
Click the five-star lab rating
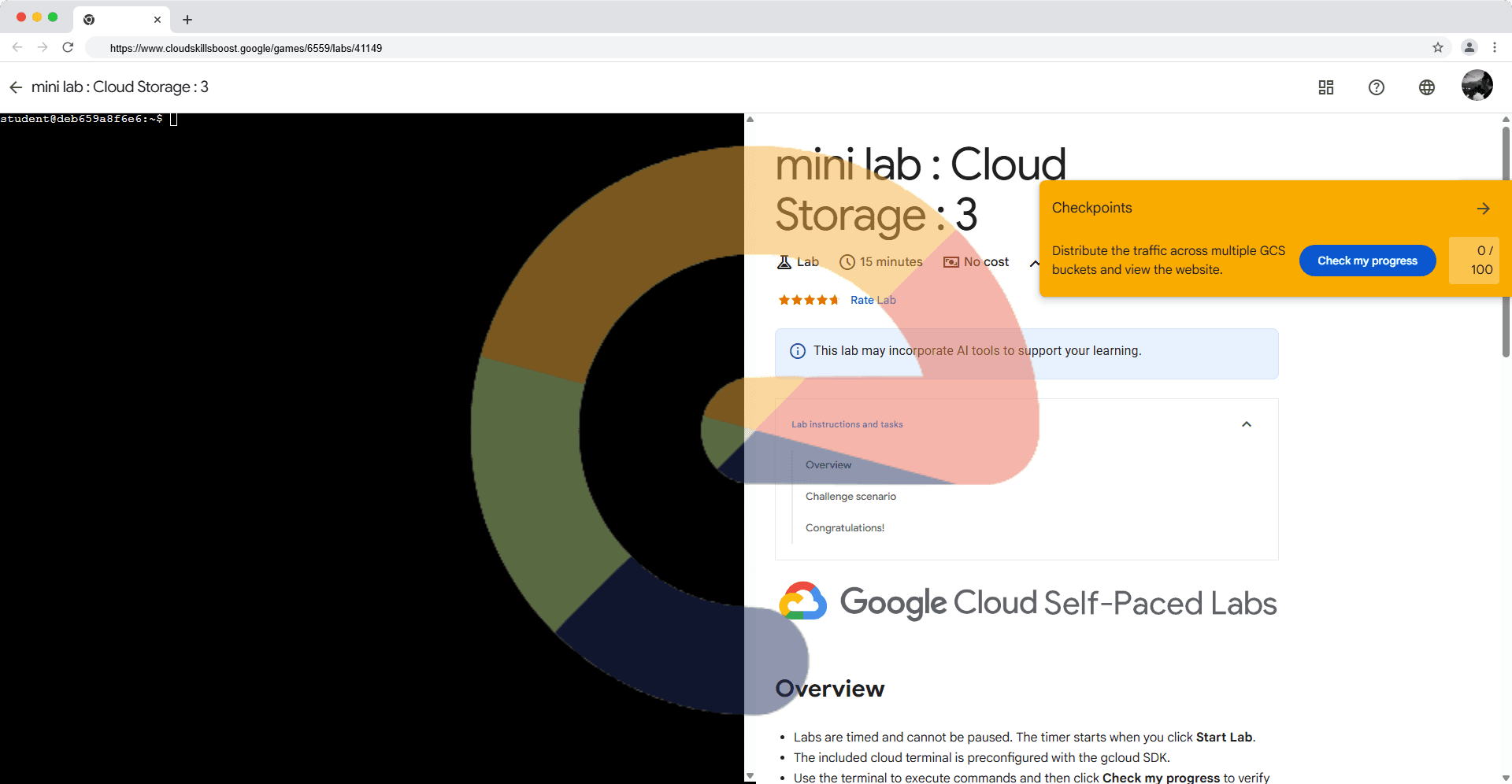tap(808, 300)
